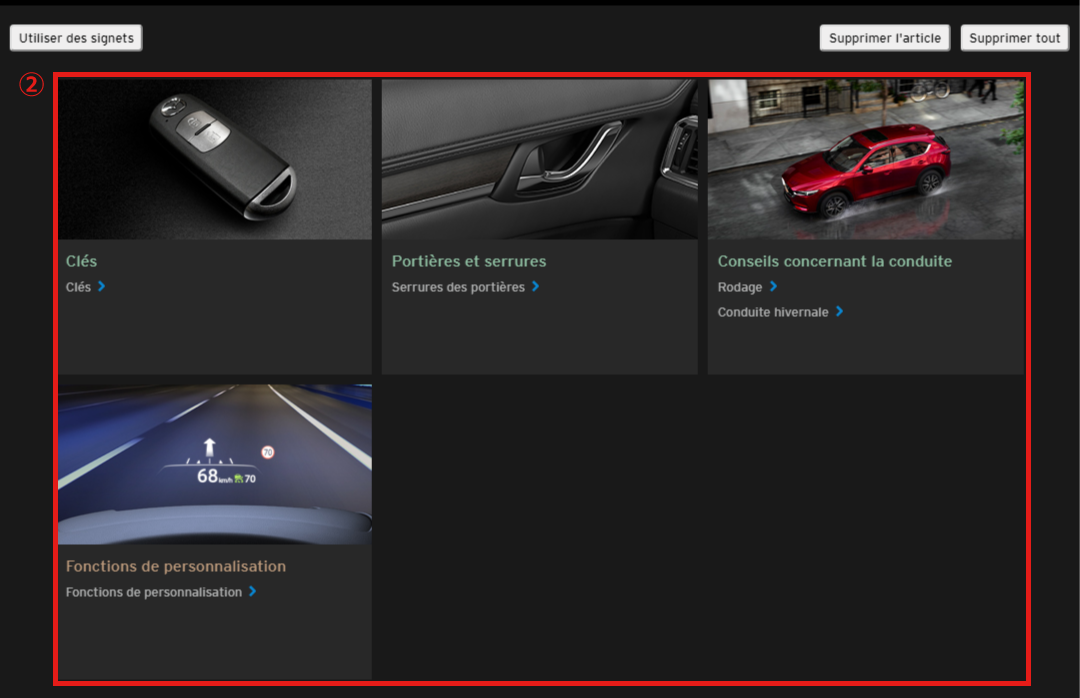Click chevron beside 'Serrures des portières'
This screenshot has width=1080, height=698.
pyautogui.click(x=536, y=287)
